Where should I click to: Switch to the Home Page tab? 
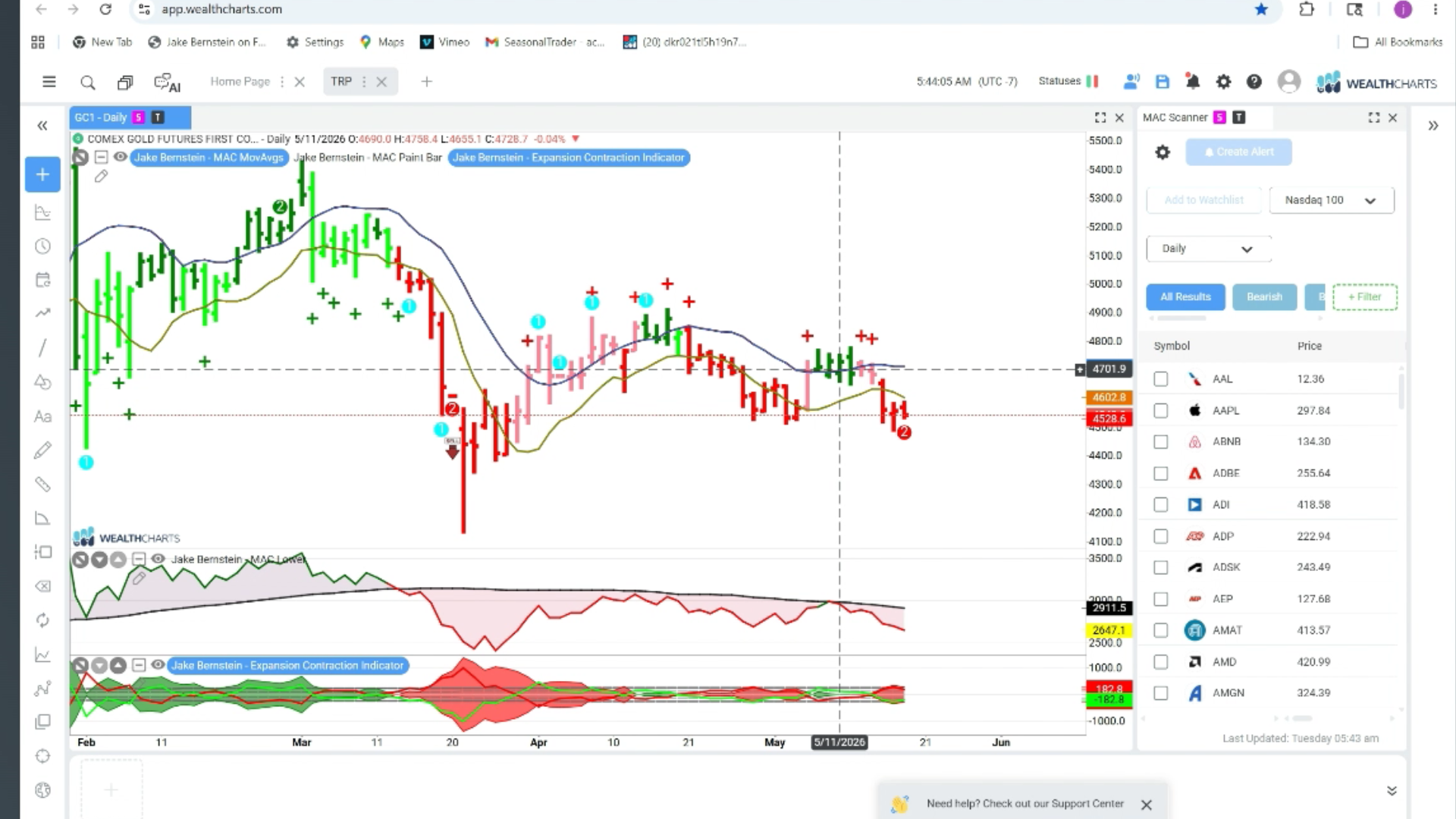(x=240, y=81)
